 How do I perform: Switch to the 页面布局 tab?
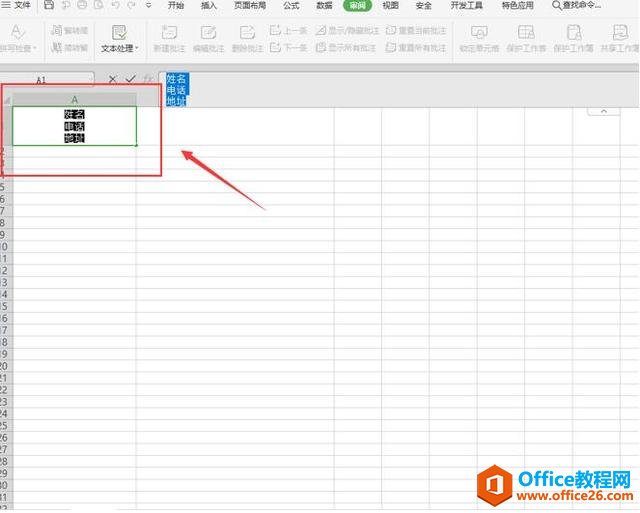click(x=250, y=5)
